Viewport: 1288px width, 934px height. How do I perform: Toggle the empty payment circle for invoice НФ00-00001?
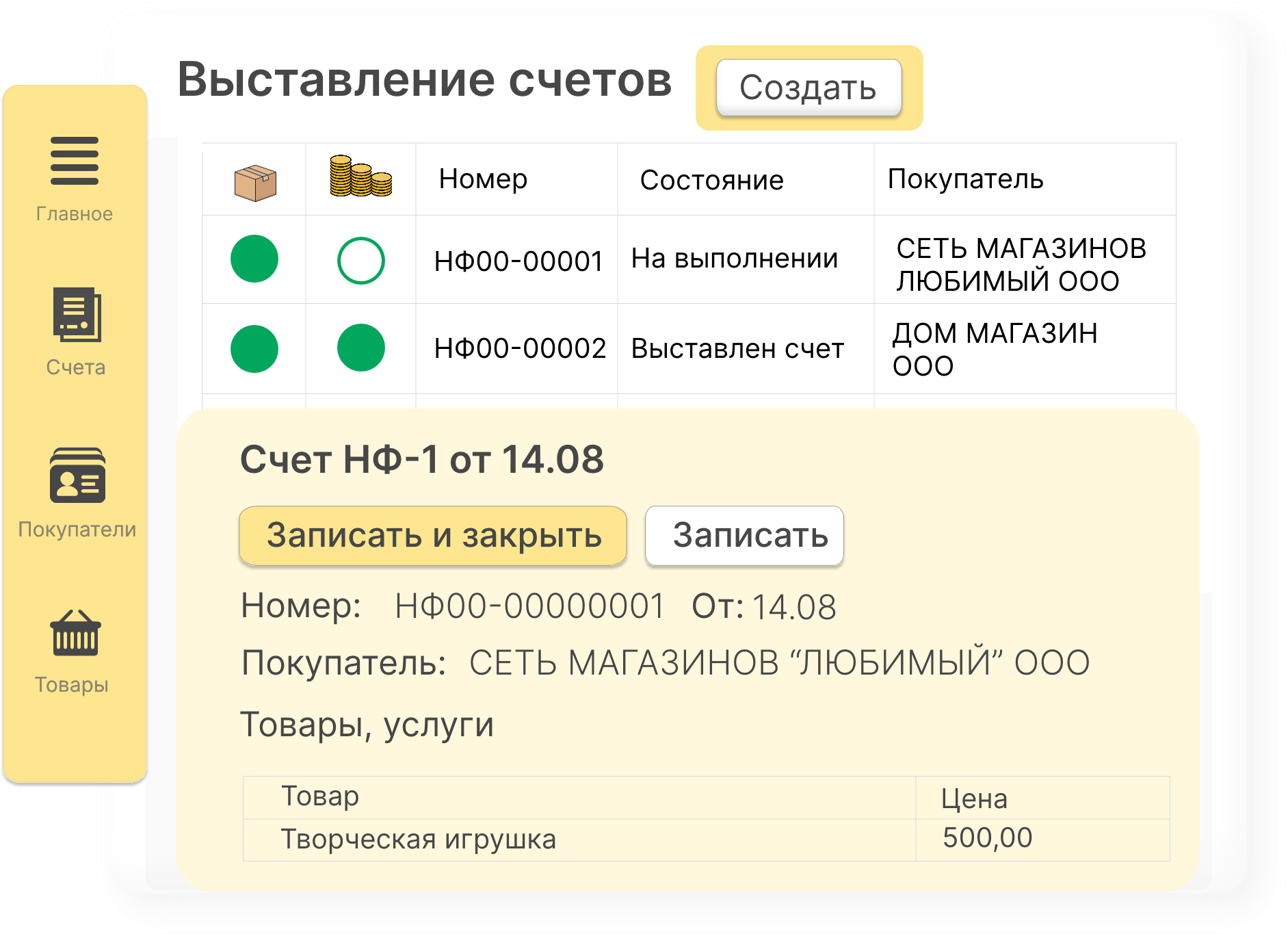click(x=360, y=259)
